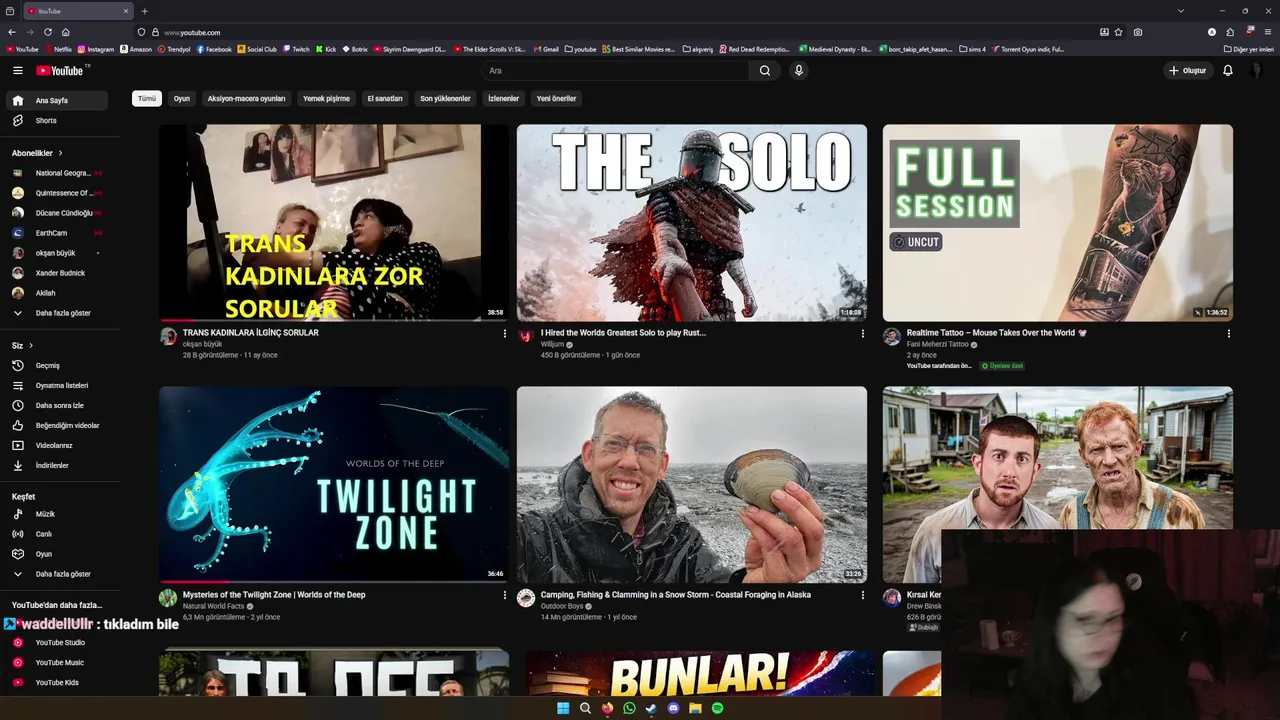Open Windows Start menu on taskbar

tap(563, 708)
